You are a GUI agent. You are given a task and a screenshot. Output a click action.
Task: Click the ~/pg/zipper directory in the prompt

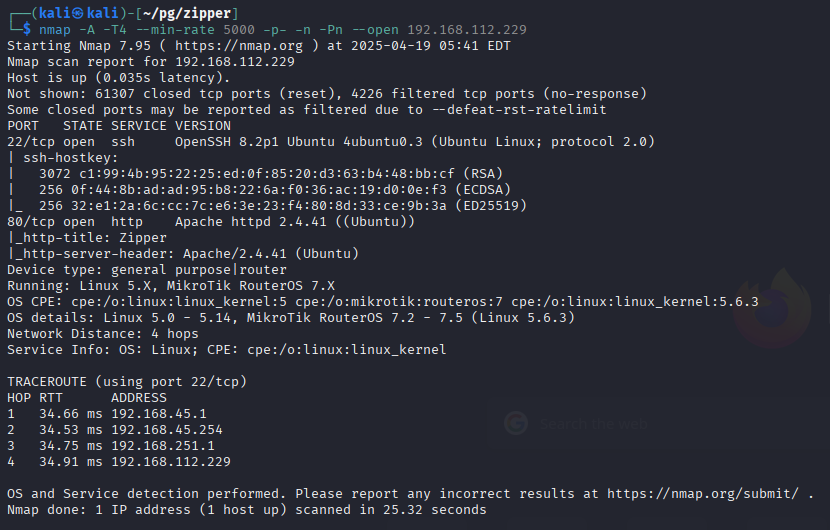click(x=187, y=13)
